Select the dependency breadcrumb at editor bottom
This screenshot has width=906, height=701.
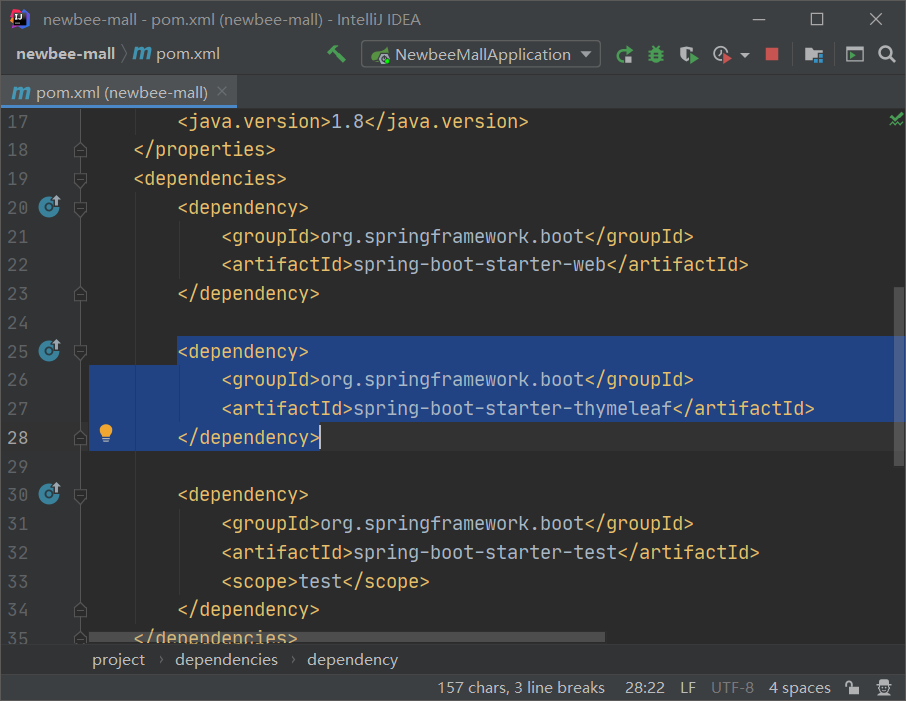(352, 659)
